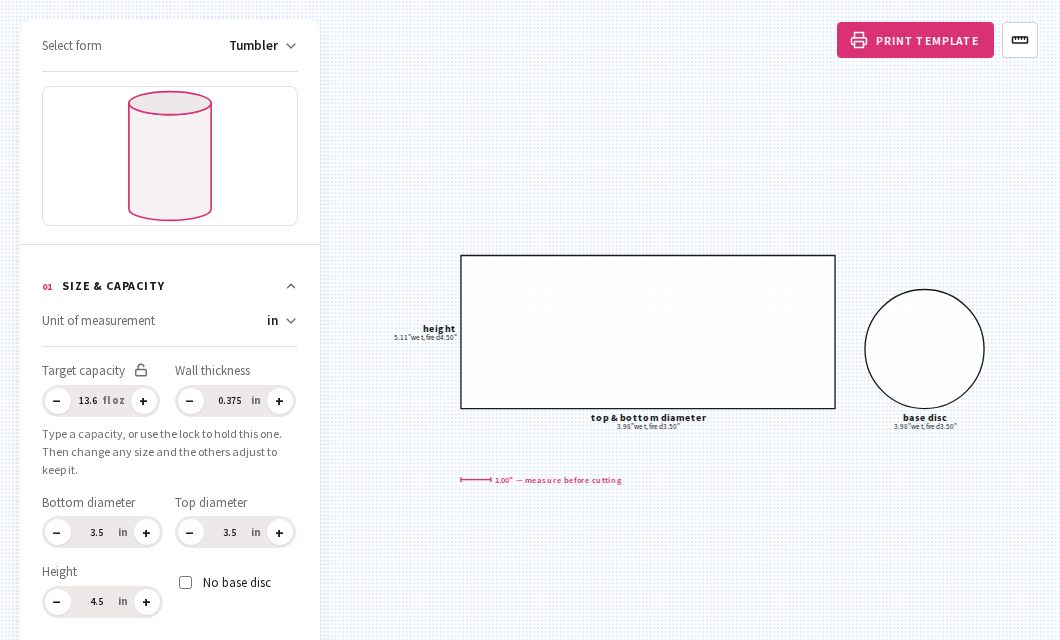The width and height of the screenshot is (1060, 640).
Task: Increase Height with plus icon
Action: (x=146, y=601)
